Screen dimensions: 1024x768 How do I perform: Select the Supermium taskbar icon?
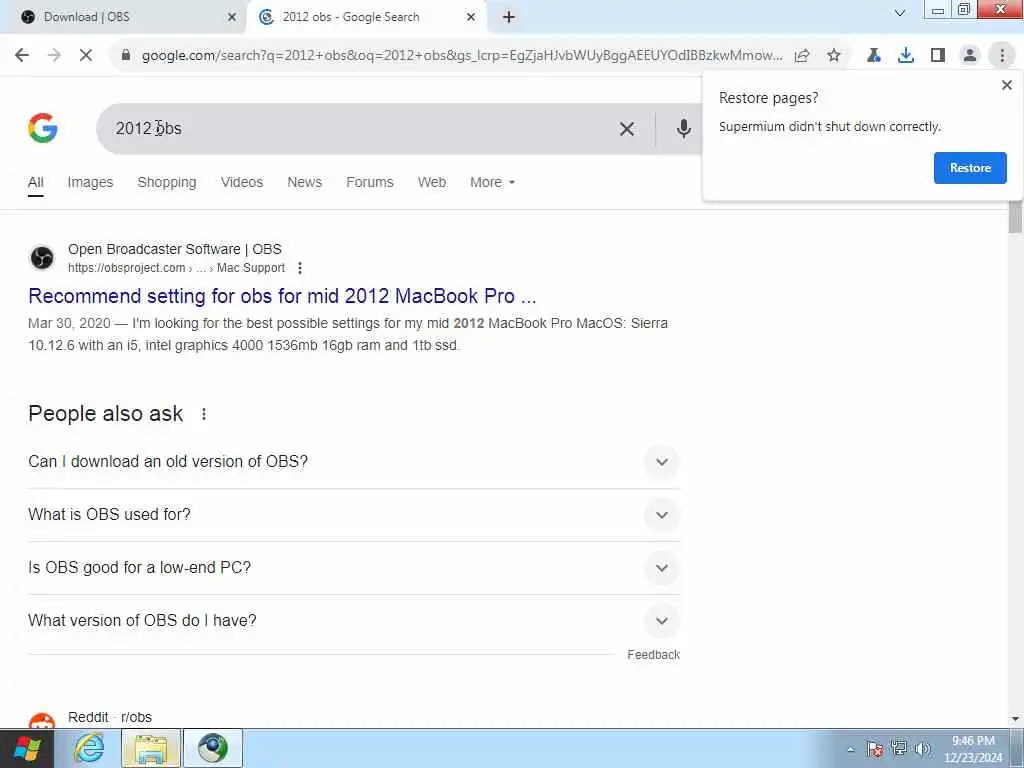(213, 748)
